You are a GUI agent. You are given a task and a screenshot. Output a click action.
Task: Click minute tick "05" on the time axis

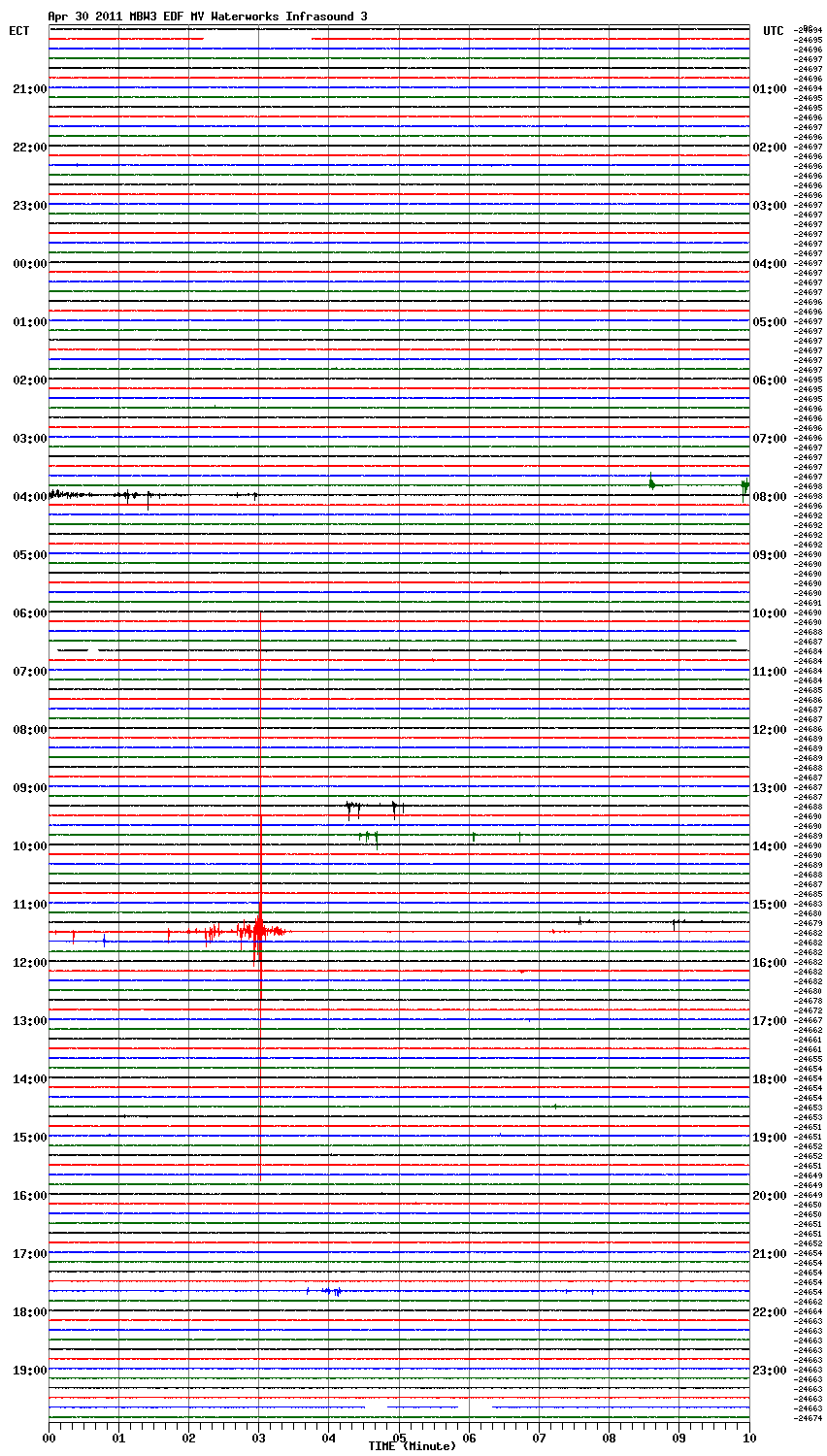(399, 1437)
